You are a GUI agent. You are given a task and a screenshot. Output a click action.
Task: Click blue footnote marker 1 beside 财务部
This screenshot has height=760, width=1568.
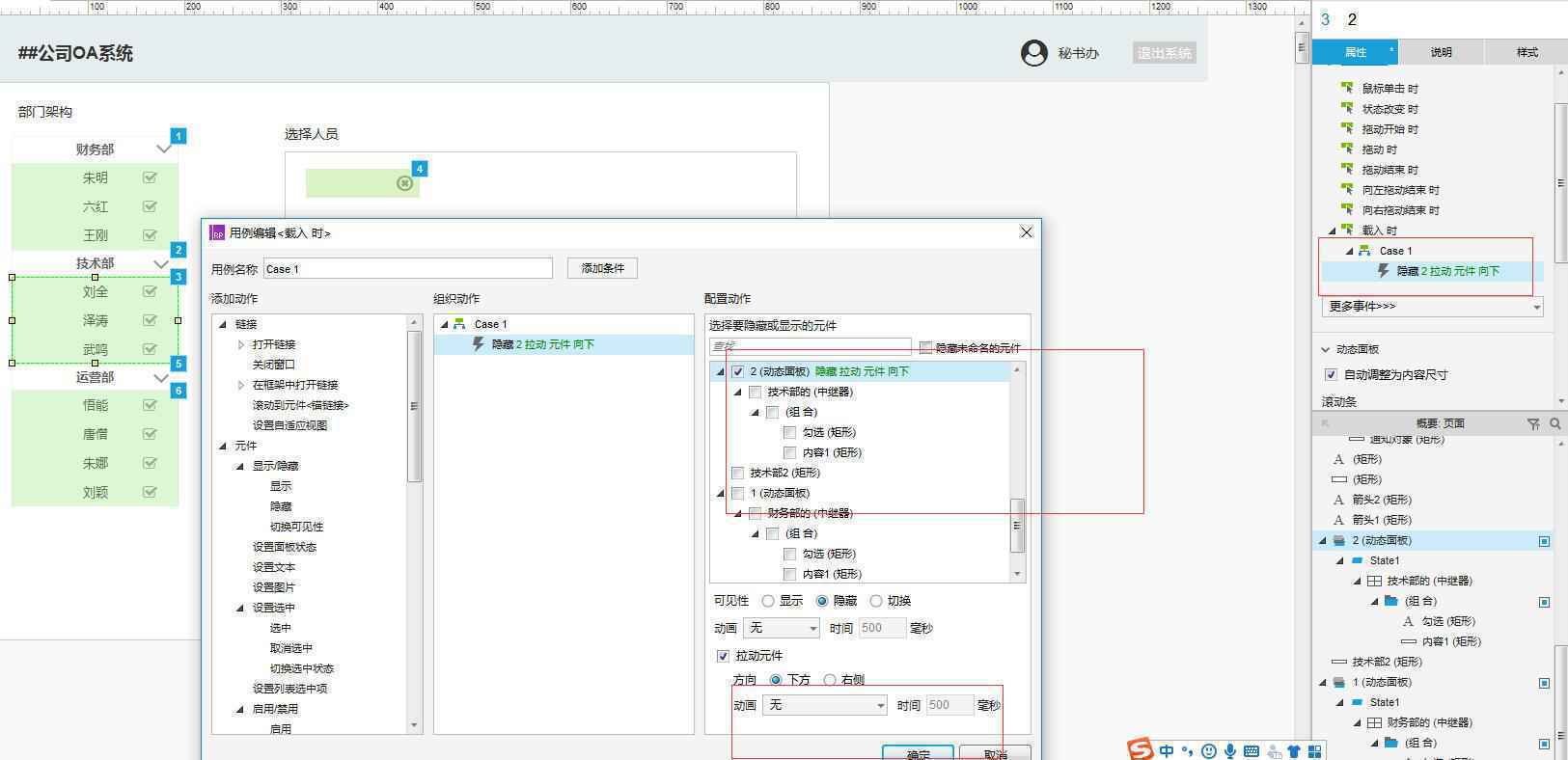click(178, 136)
